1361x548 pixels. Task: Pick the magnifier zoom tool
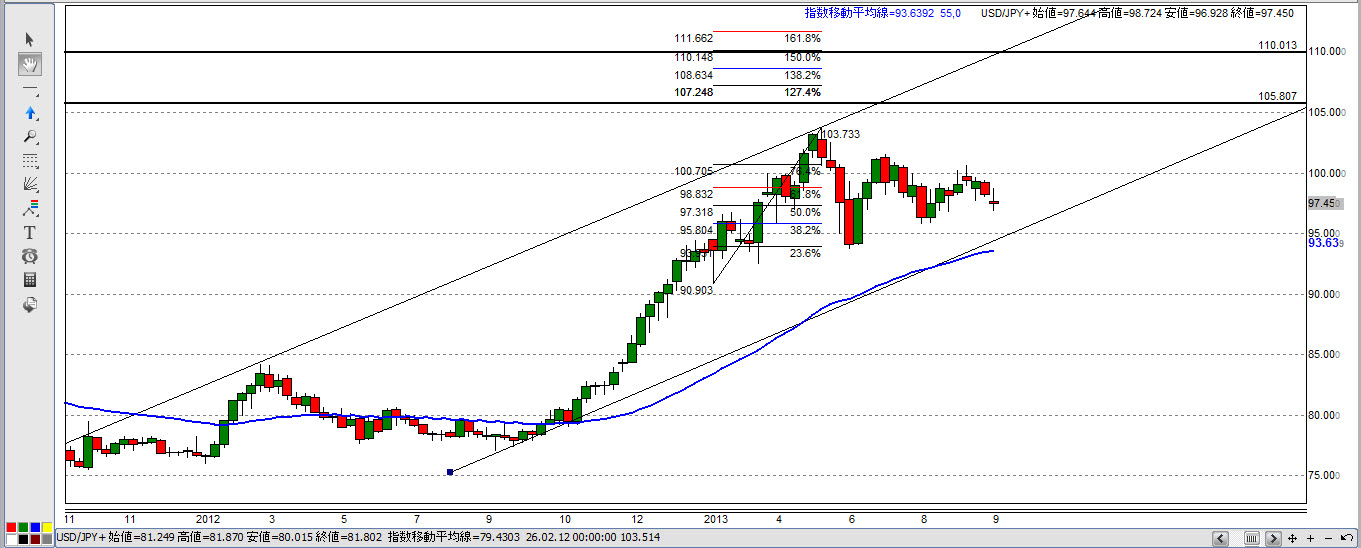coord(30,137)
